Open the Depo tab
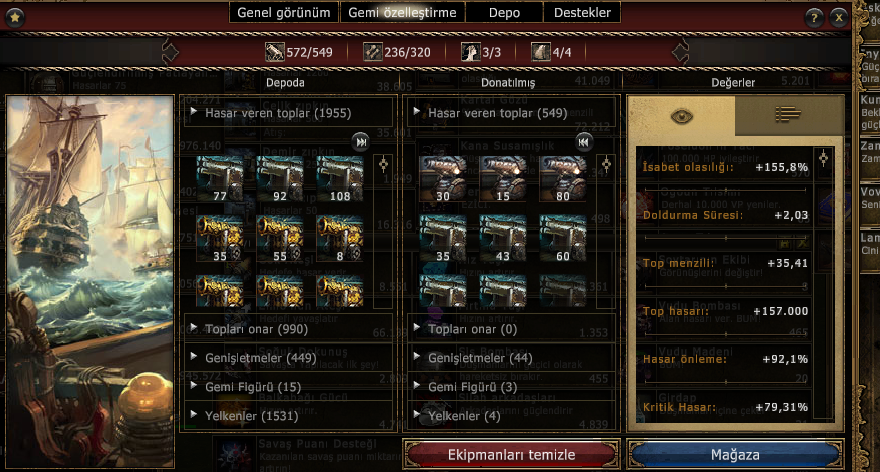Viewport: 880px width, 472px height. pyautogui.click(x=504, y=12)
